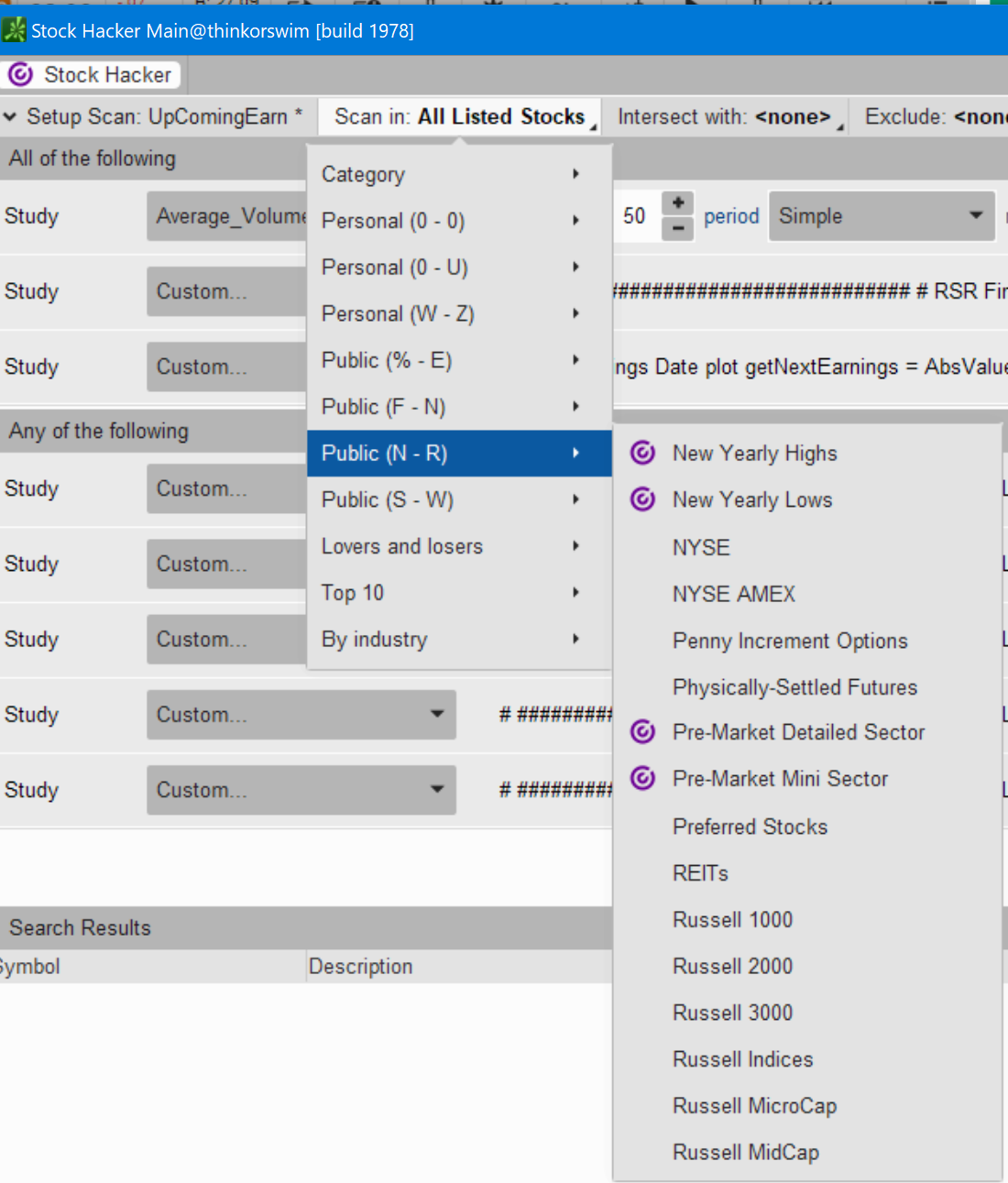Switch to the Stock Hacker tab

(x=91, y=74)
